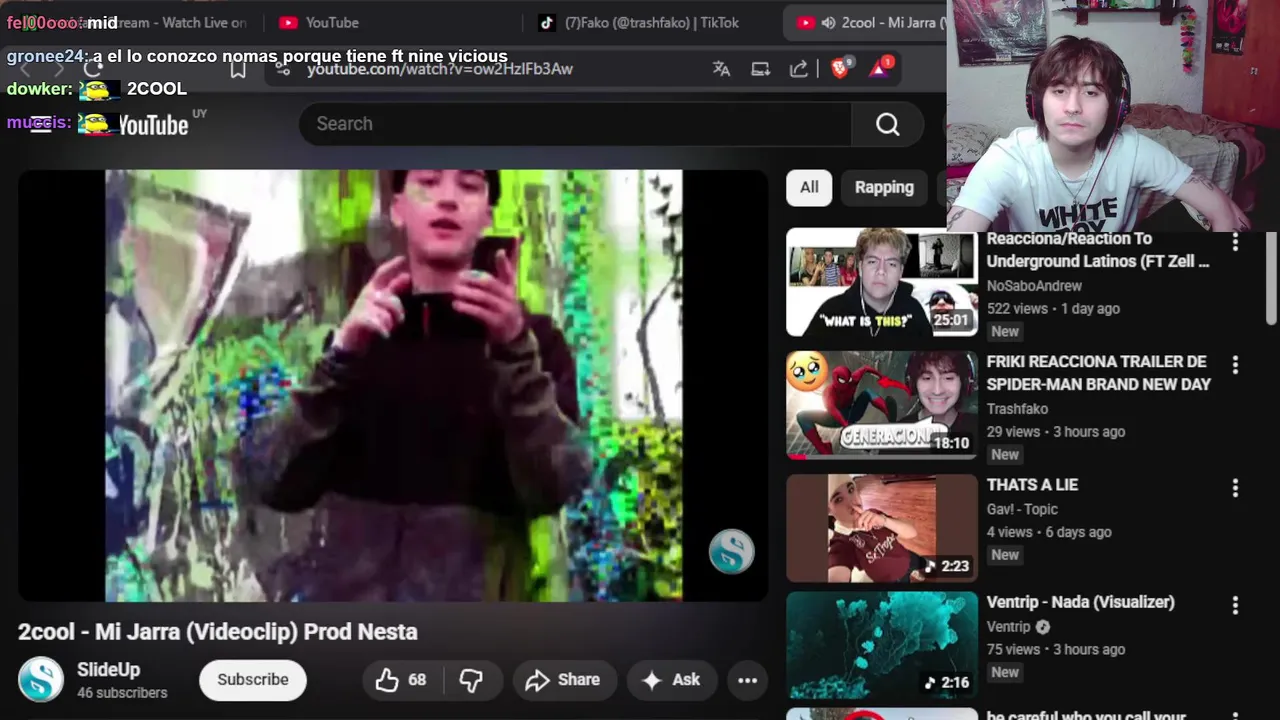Open the THATS A LIE video thumbnail

[882, 528]
